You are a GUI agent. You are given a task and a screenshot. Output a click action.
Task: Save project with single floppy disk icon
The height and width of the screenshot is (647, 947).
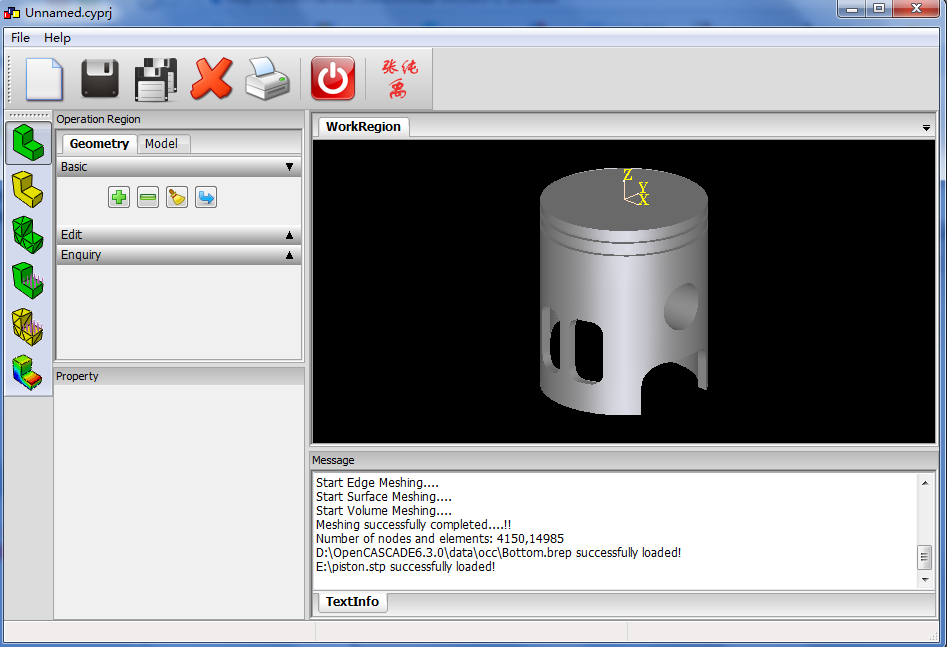click(x=100, y=79)
